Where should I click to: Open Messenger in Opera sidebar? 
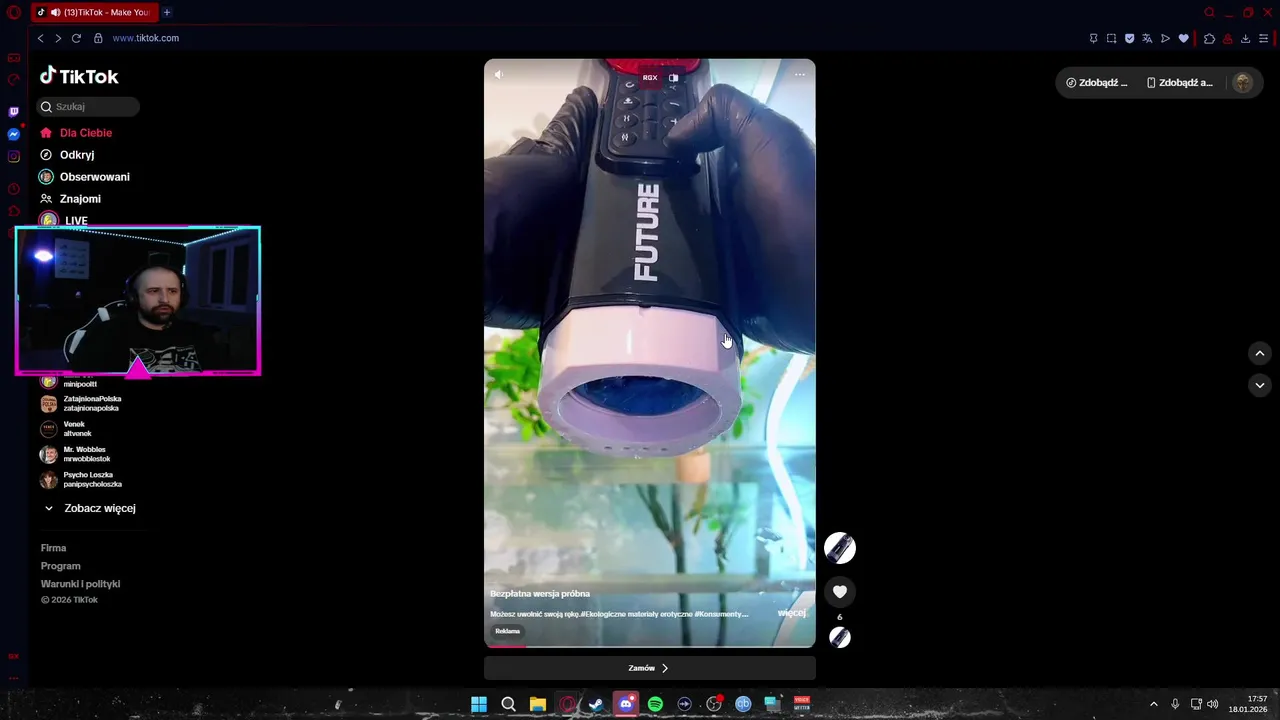coord(14,134)
